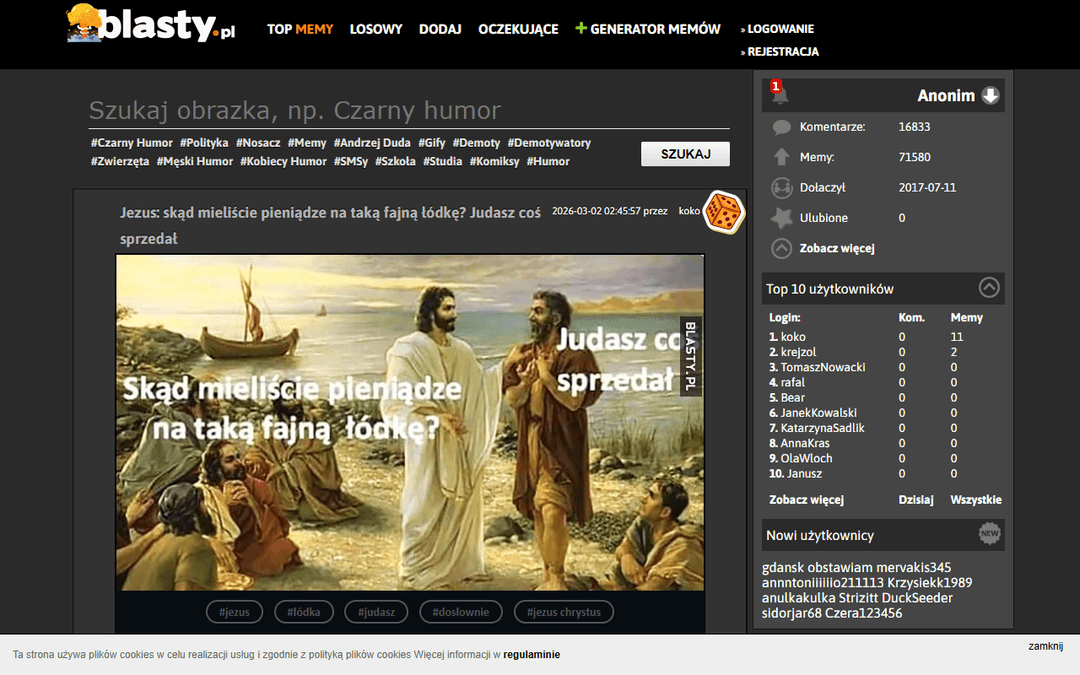Select the #Nosacz tag
Viewport: 1080px width, 675px height.
point(258,143)
